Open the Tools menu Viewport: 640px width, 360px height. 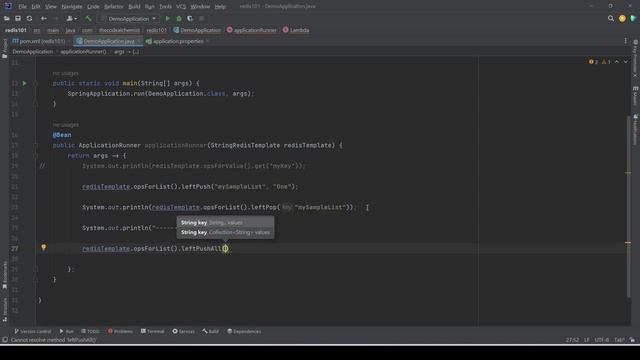pos(165,7)
